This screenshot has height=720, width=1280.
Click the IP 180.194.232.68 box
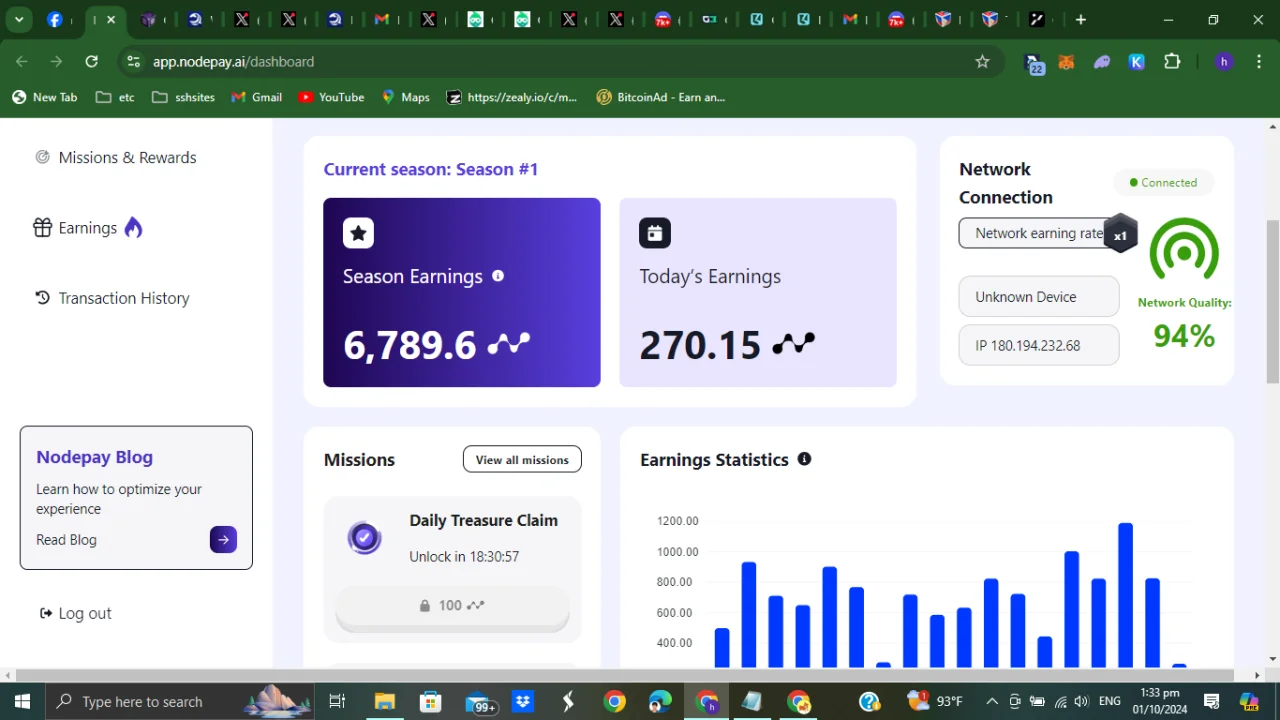click(x=1039, y=345)
